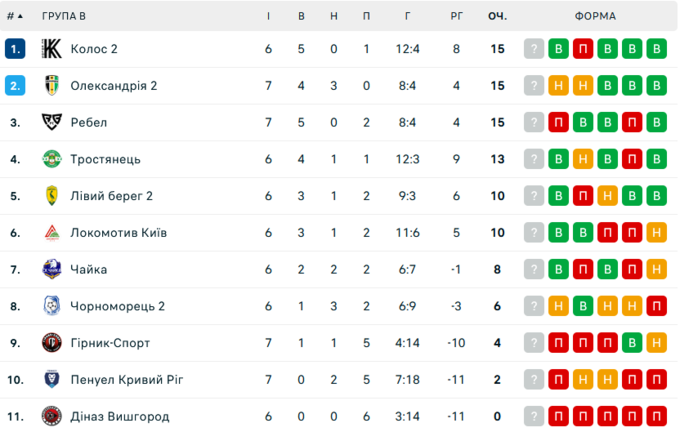680x432 pixels.
Task: Click the Чорноморець 2 team crest
Action: 52,306
